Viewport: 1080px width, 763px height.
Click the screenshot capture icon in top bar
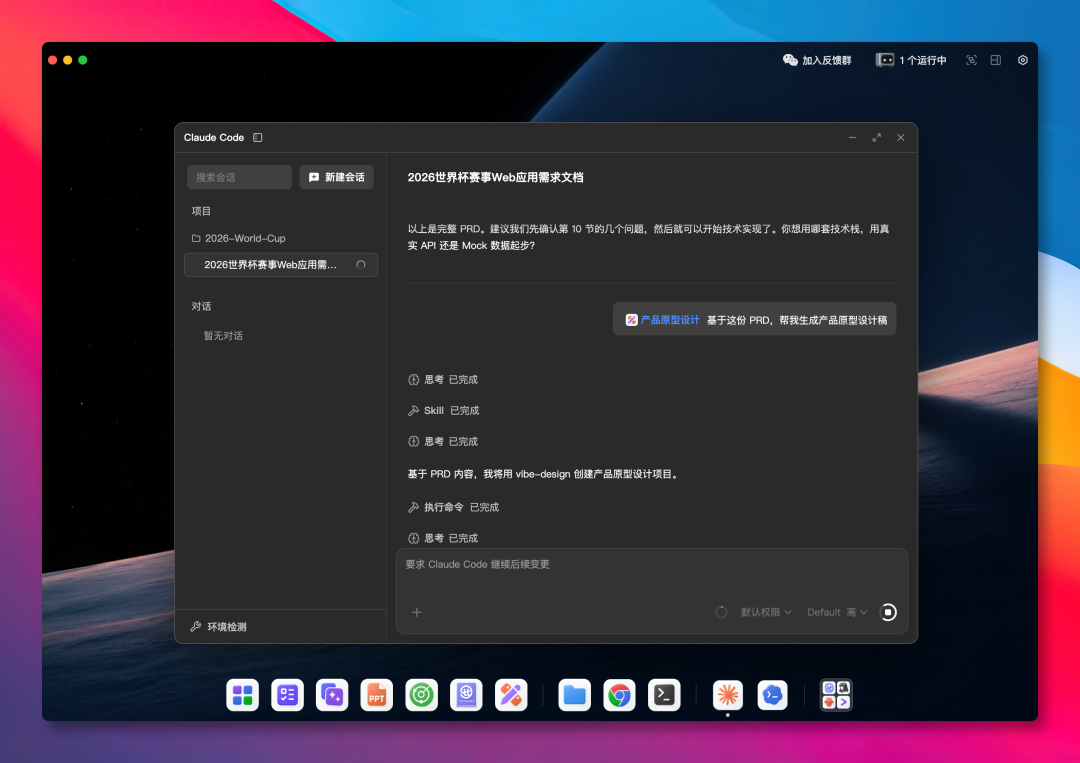tap(971, 61)
